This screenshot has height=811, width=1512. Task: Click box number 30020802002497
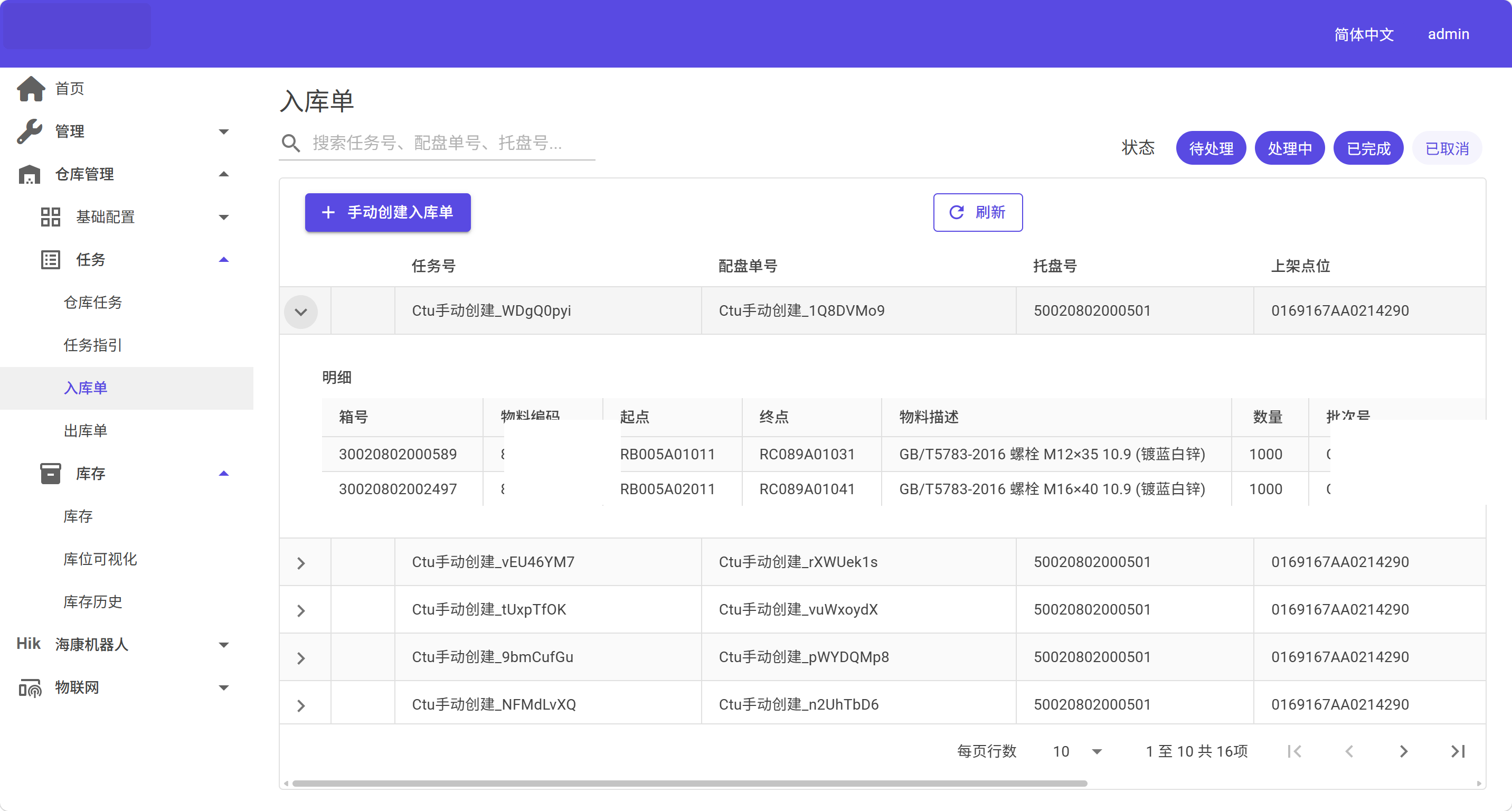click(x=398, y=489)
